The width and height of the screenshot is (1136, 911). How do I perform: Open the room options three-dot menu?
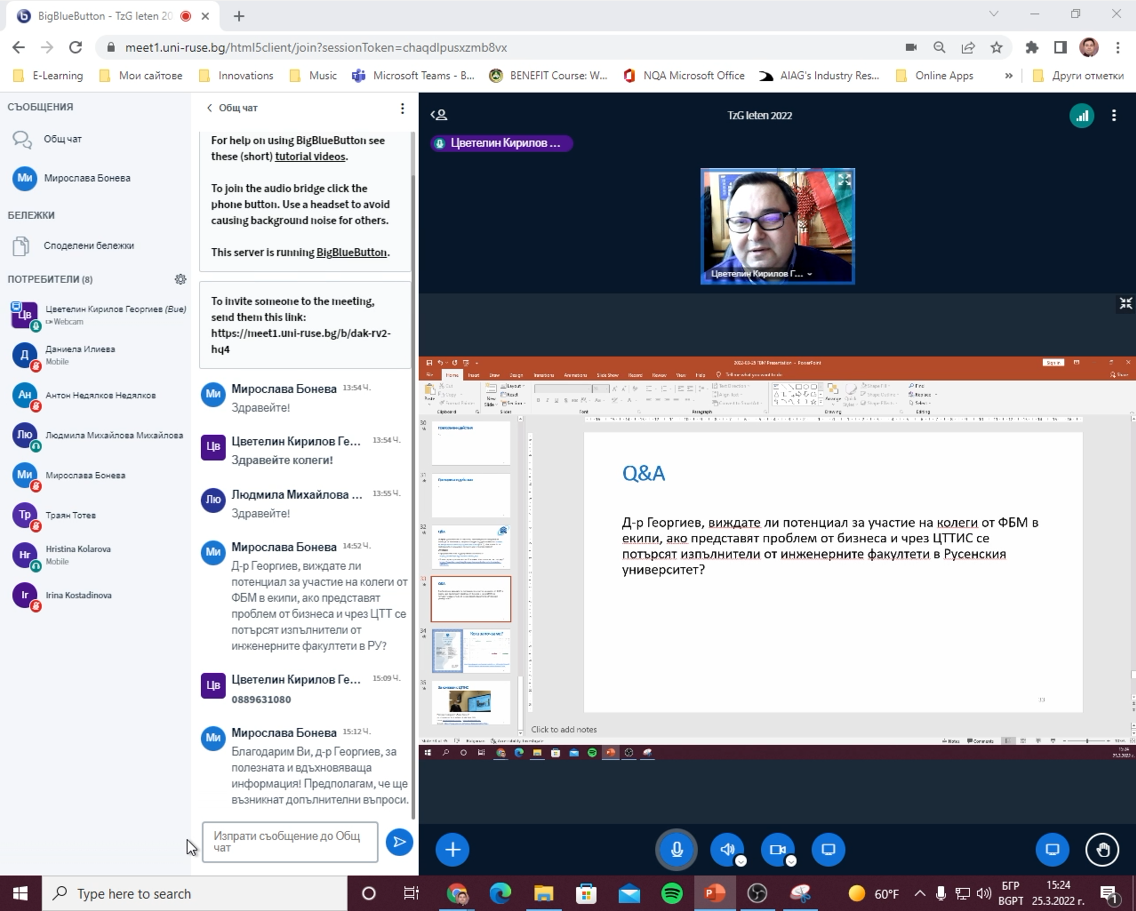pos(1113,115)
